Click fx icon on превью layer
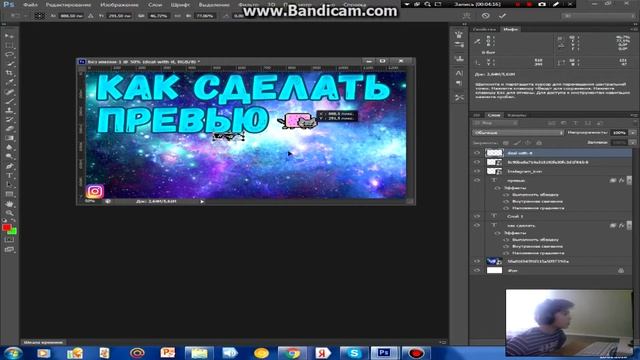This screenshot has width=640, height=360. tap(622, 180)
